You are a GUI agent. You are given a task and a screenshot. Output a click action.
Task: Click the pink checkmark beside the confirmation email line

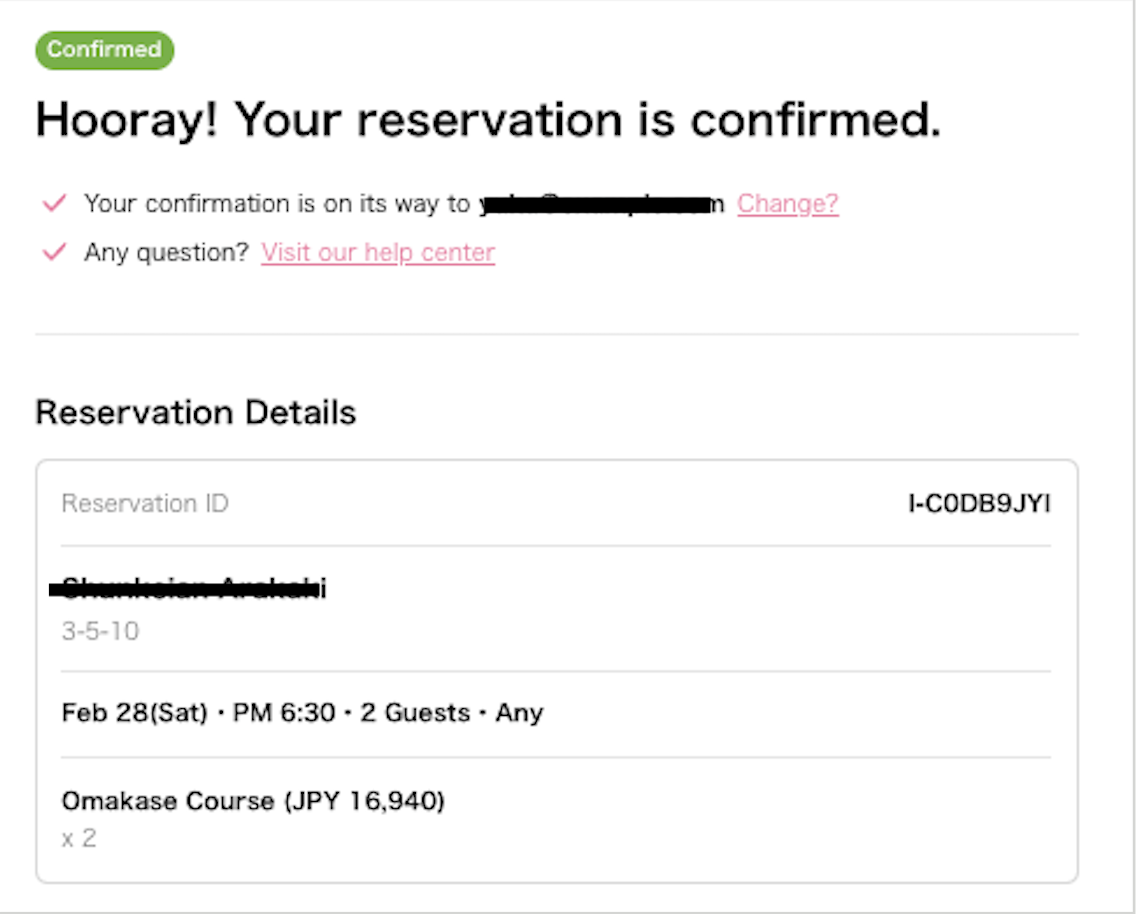click(54, 204)
